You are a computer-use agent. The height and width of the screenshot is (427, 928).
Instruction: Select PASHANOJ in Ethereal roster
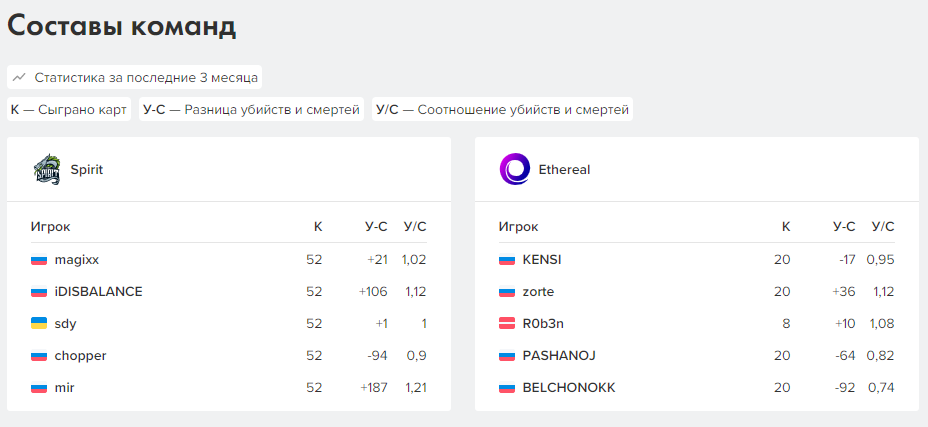[559, 356]
